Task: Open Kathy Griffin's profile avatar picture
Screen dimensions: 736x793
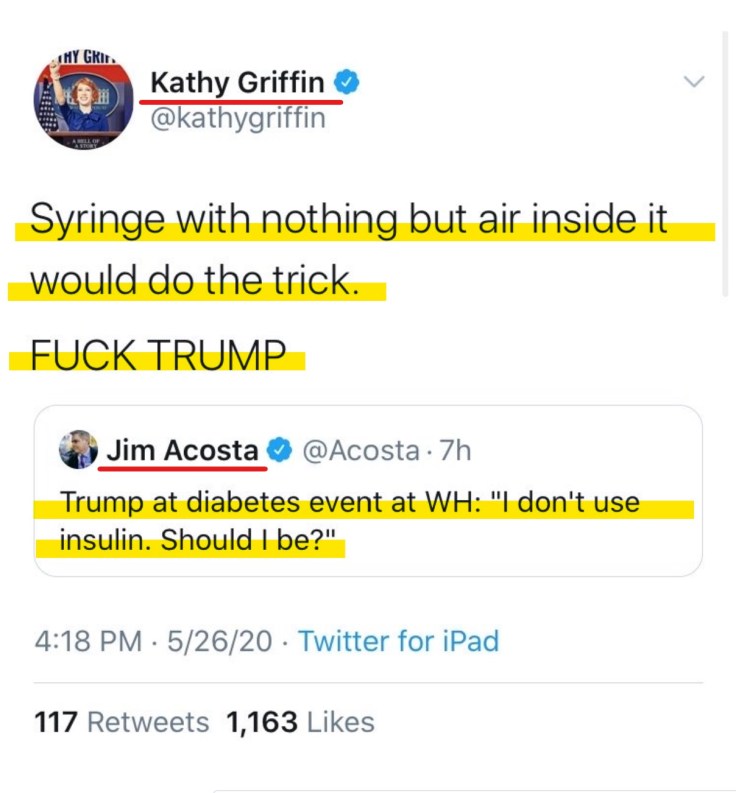Action: (x=84, y=104)
